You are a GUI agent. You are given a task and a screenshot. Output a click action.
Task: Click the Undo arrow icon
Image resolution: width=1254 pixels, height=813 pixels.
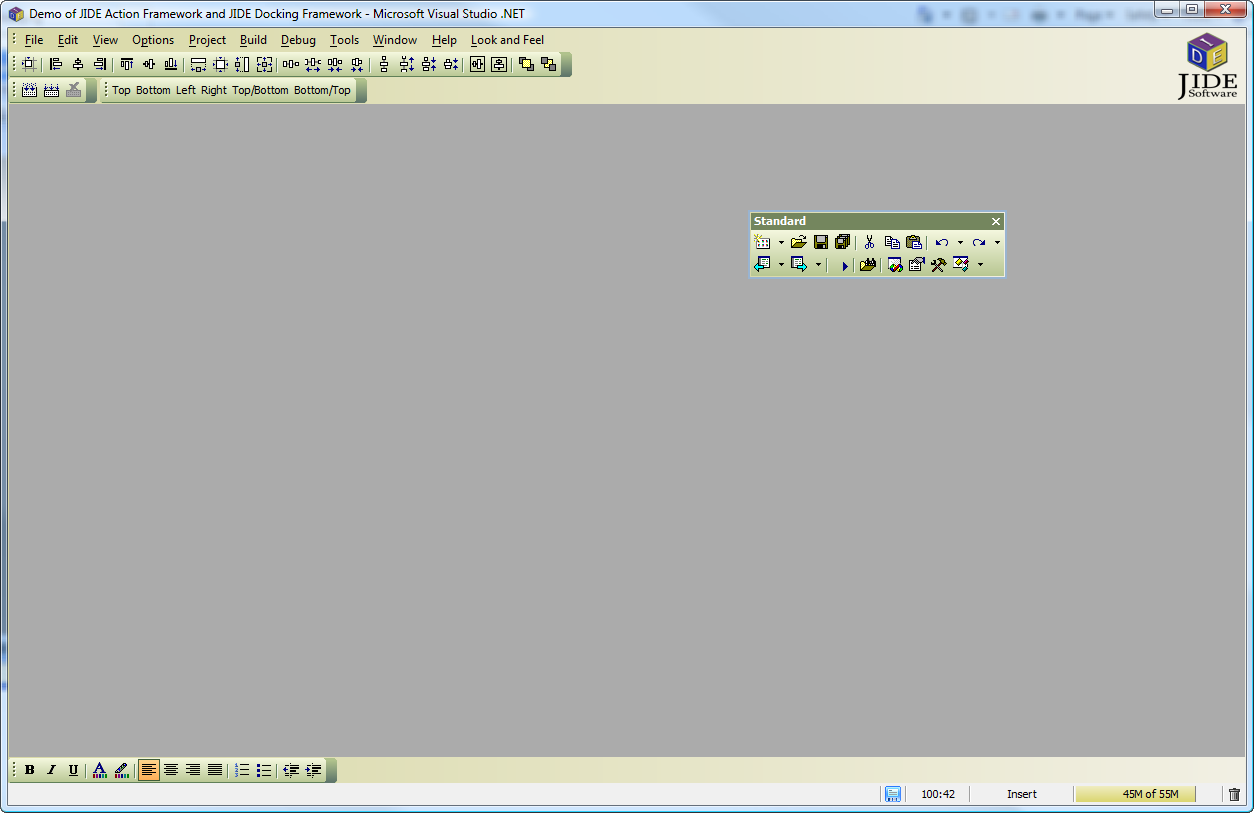coord(942,242)
